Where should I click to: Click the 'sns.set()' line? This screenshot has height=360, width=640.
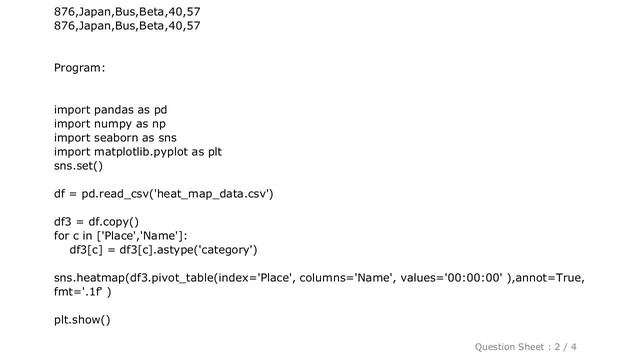pos(78,166)
